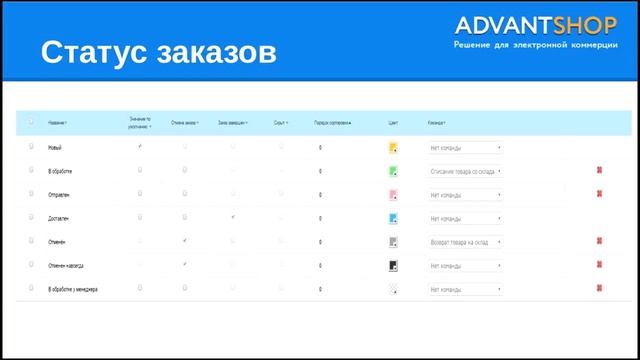Viewport: 640px width, 360px height.
Task: Enable default-value checkbox for 'В обработке'
Action: tap(140, 170)
